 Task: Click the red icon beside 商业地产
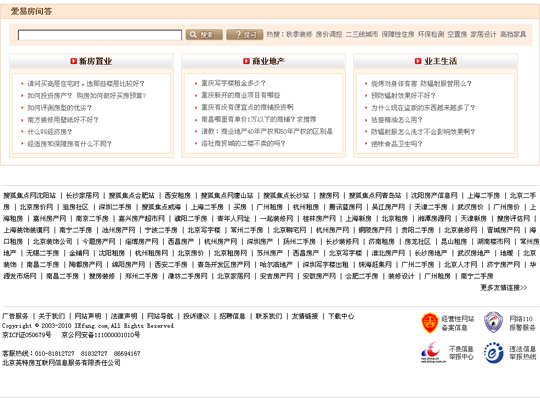[246, 61]
